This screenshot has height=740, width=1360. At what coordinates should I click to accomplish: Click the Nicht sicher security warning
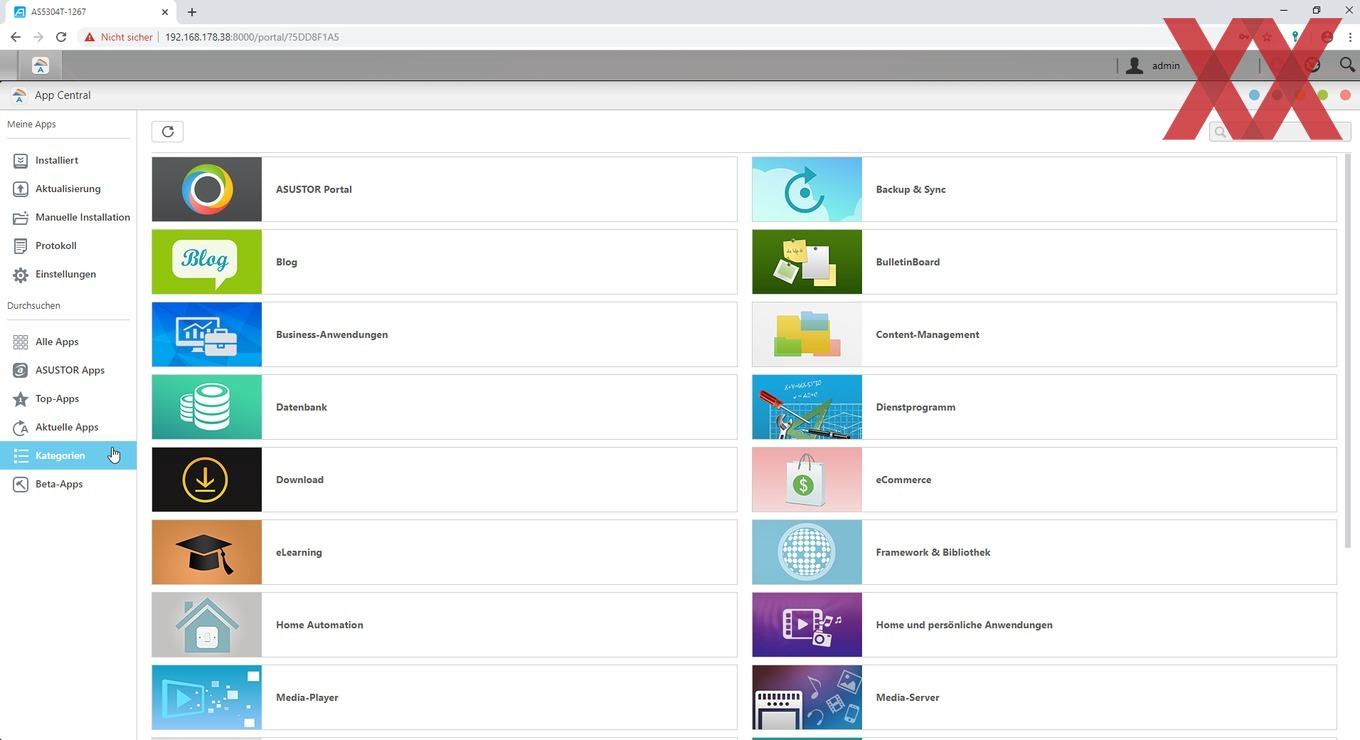coord(119,37)
